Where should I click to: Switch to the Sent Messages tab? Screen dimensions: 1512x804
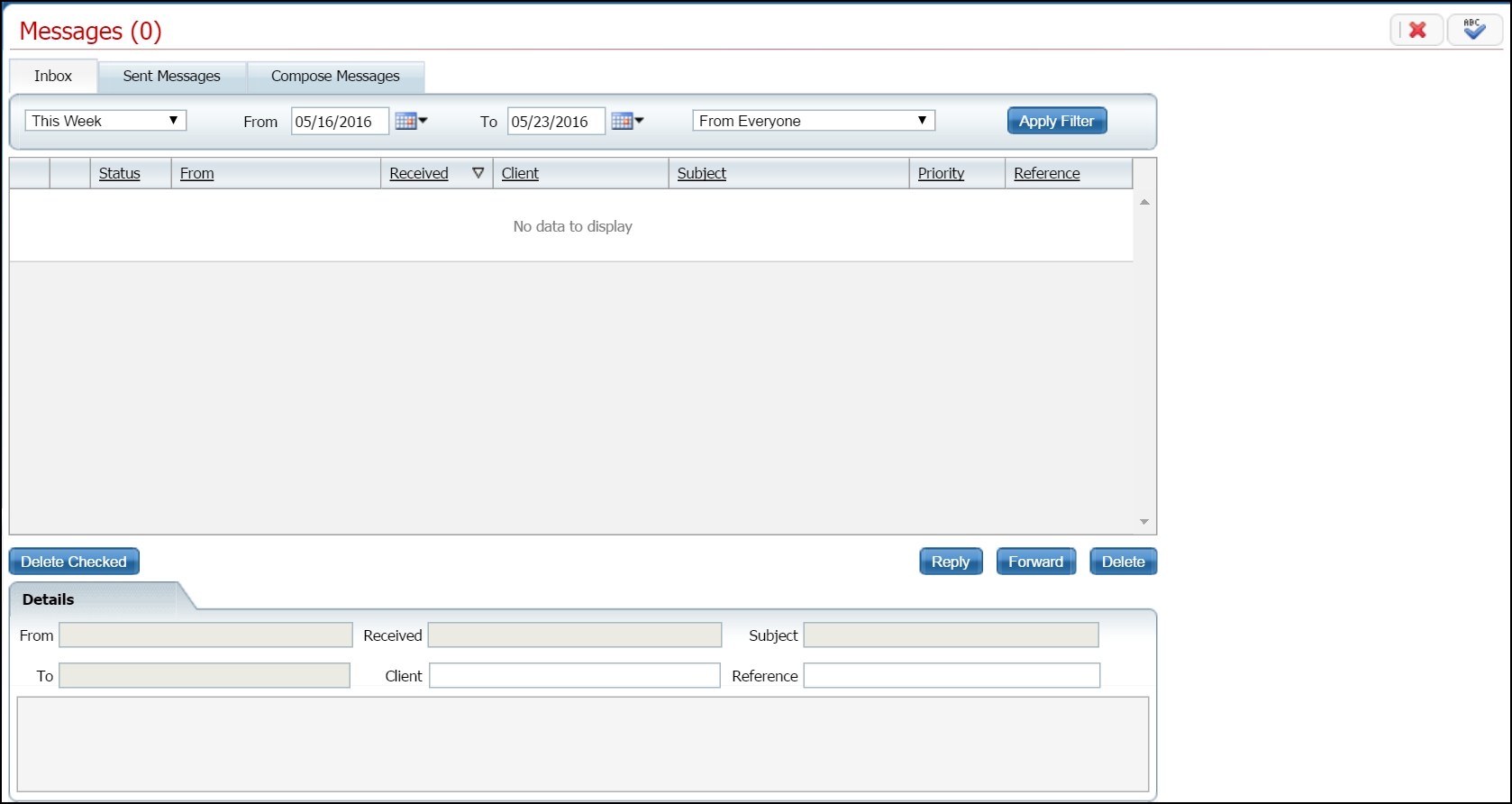[171, 77]
